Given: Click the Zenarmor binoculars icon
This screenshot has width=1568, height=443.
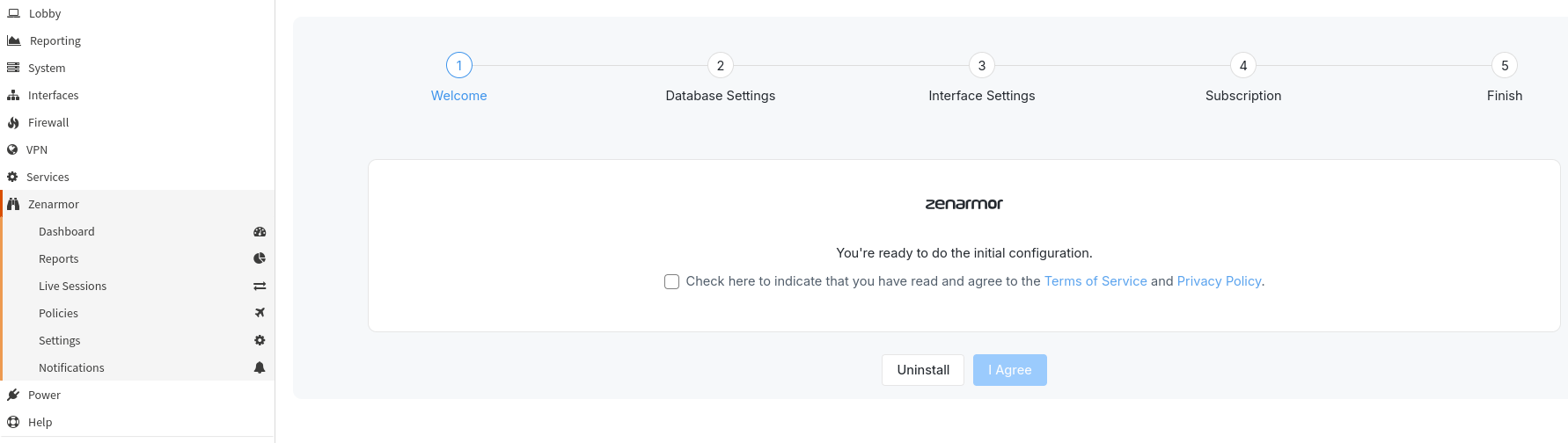Looking at the screenshot, I should (x=13, y=204).
